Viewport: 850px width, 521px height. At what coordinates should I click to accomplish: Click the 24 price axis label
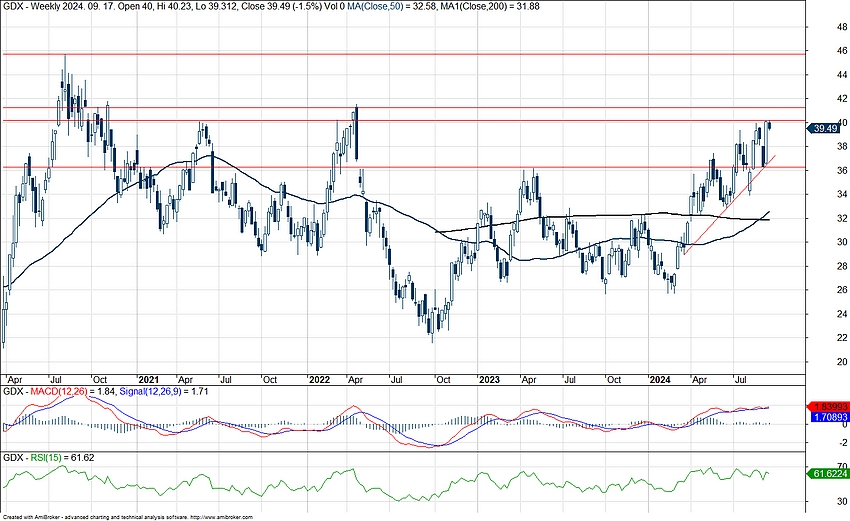[842, 314]
